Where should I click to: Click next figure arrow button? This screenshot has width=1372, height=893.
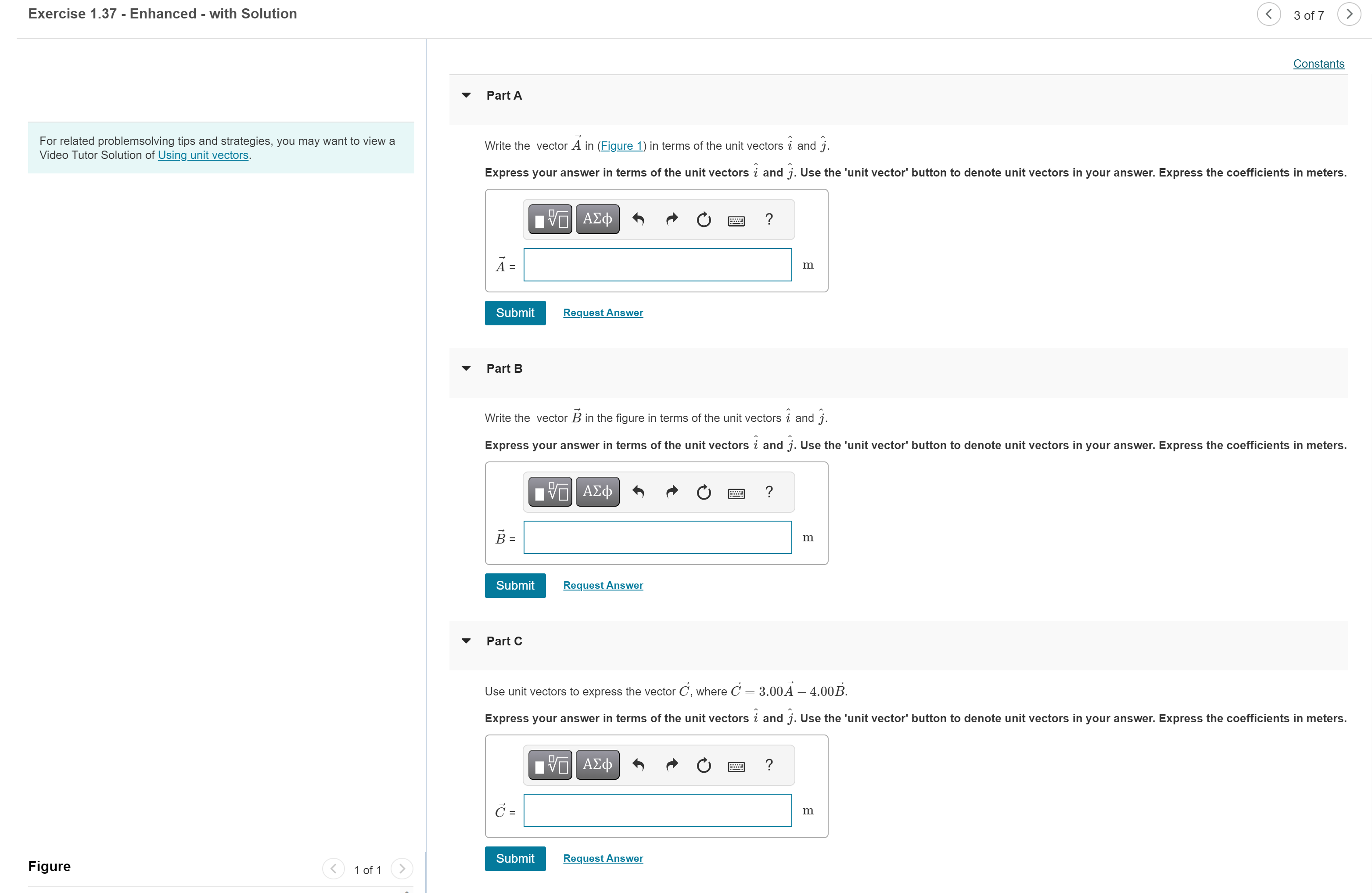402,868
